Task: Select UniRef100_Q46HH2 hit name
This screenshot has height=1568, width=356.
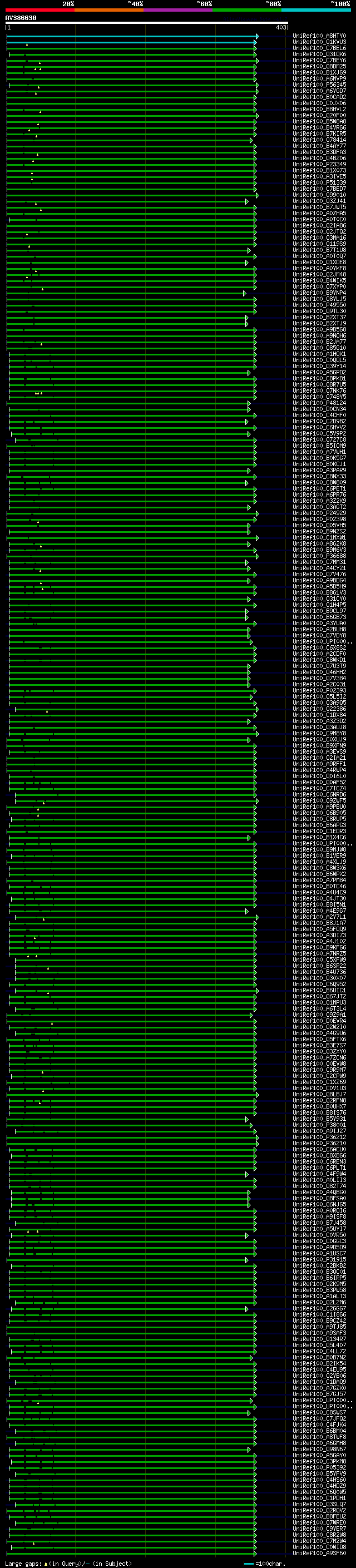Action: point(319,672)
